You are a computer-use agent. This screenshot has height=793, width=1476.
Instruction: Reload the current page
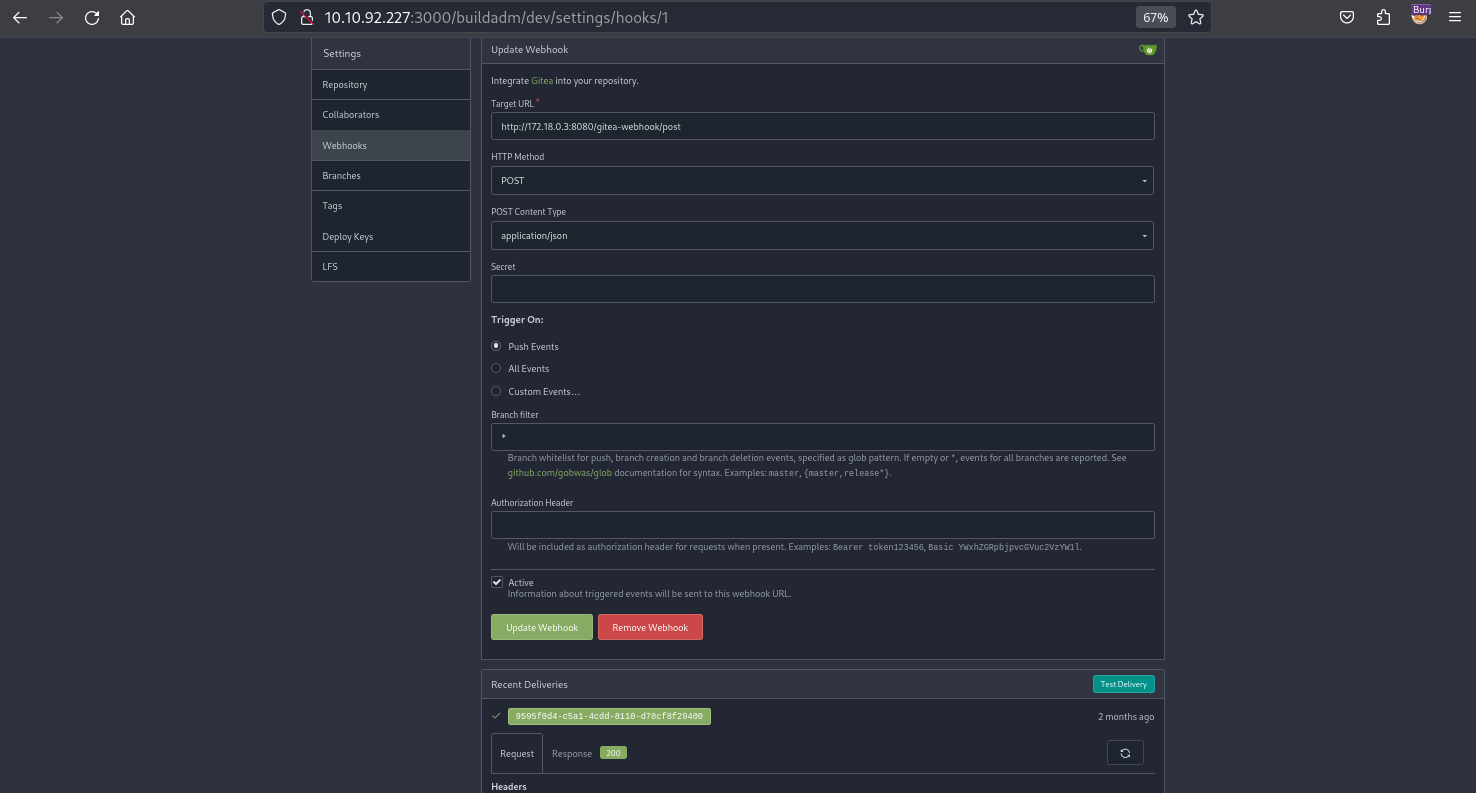[92, 17]
